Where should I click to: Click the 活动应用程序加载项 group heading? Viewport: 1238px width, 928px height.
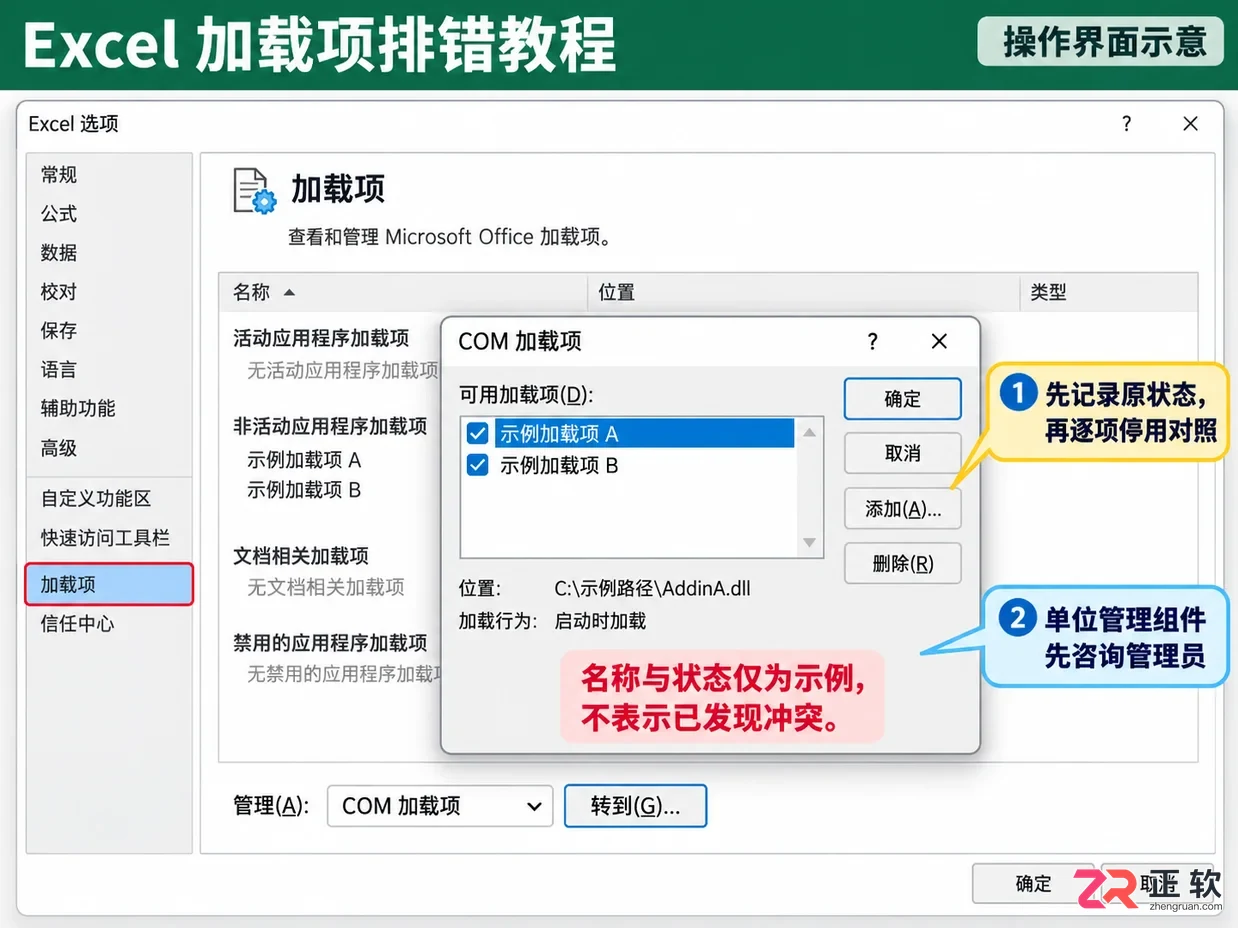point(321,339)
